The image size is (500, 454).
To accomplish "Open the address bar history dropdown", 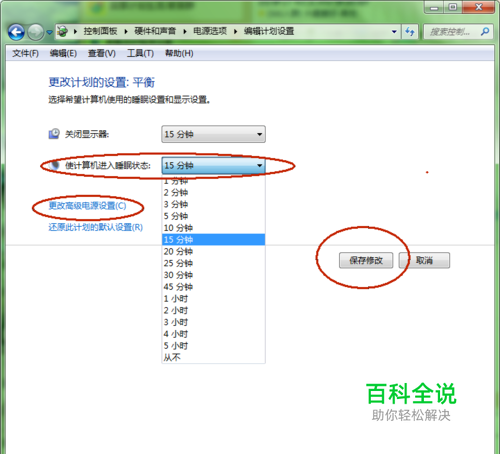I will (x=394, y=32).
